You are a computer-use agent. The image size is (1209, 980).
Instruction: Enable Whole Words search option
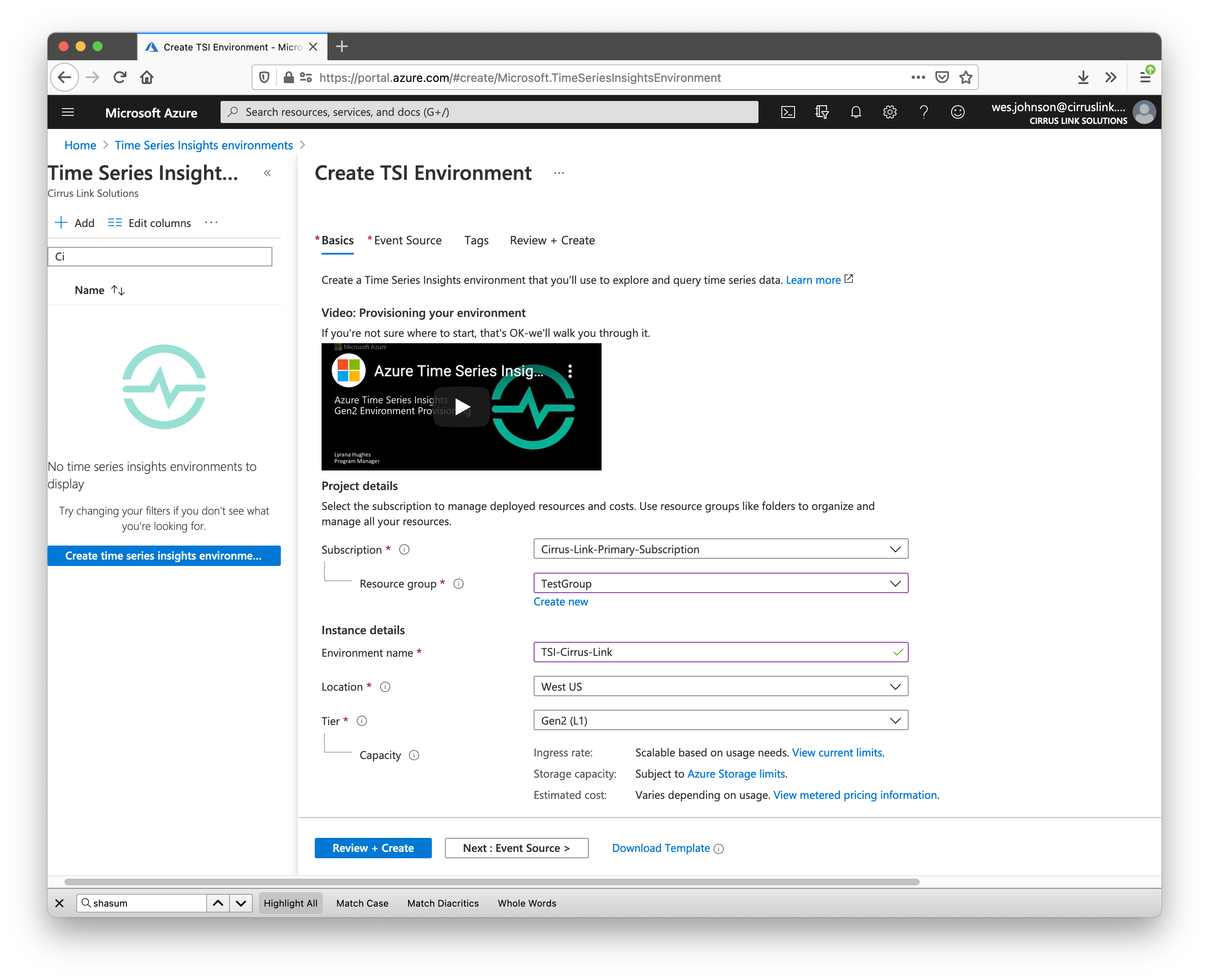click(x=526, y=903)
